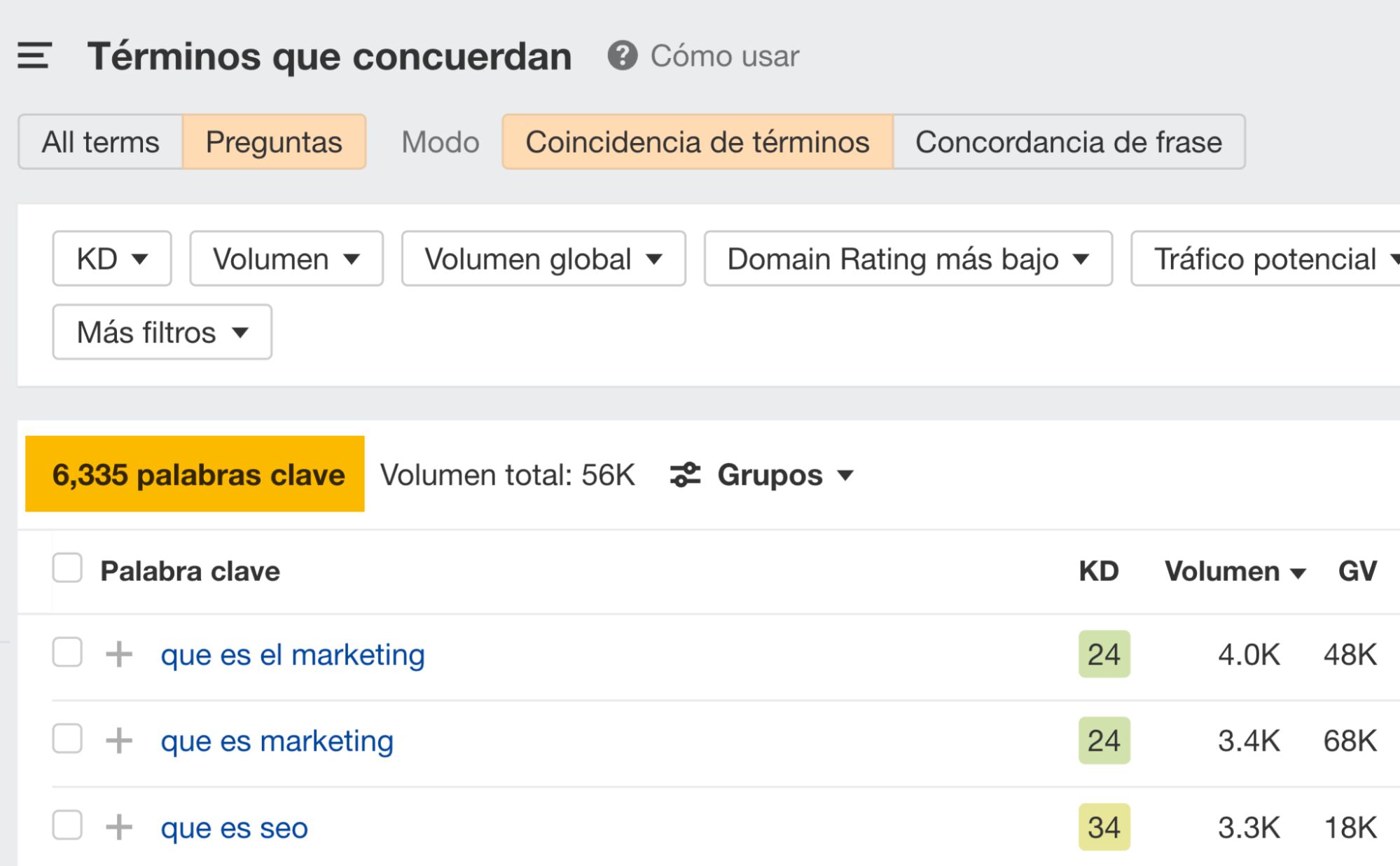Click the Cómo usar link
Screen dimensions: 1400x866
pyautogui.click(x=723, y=56)
